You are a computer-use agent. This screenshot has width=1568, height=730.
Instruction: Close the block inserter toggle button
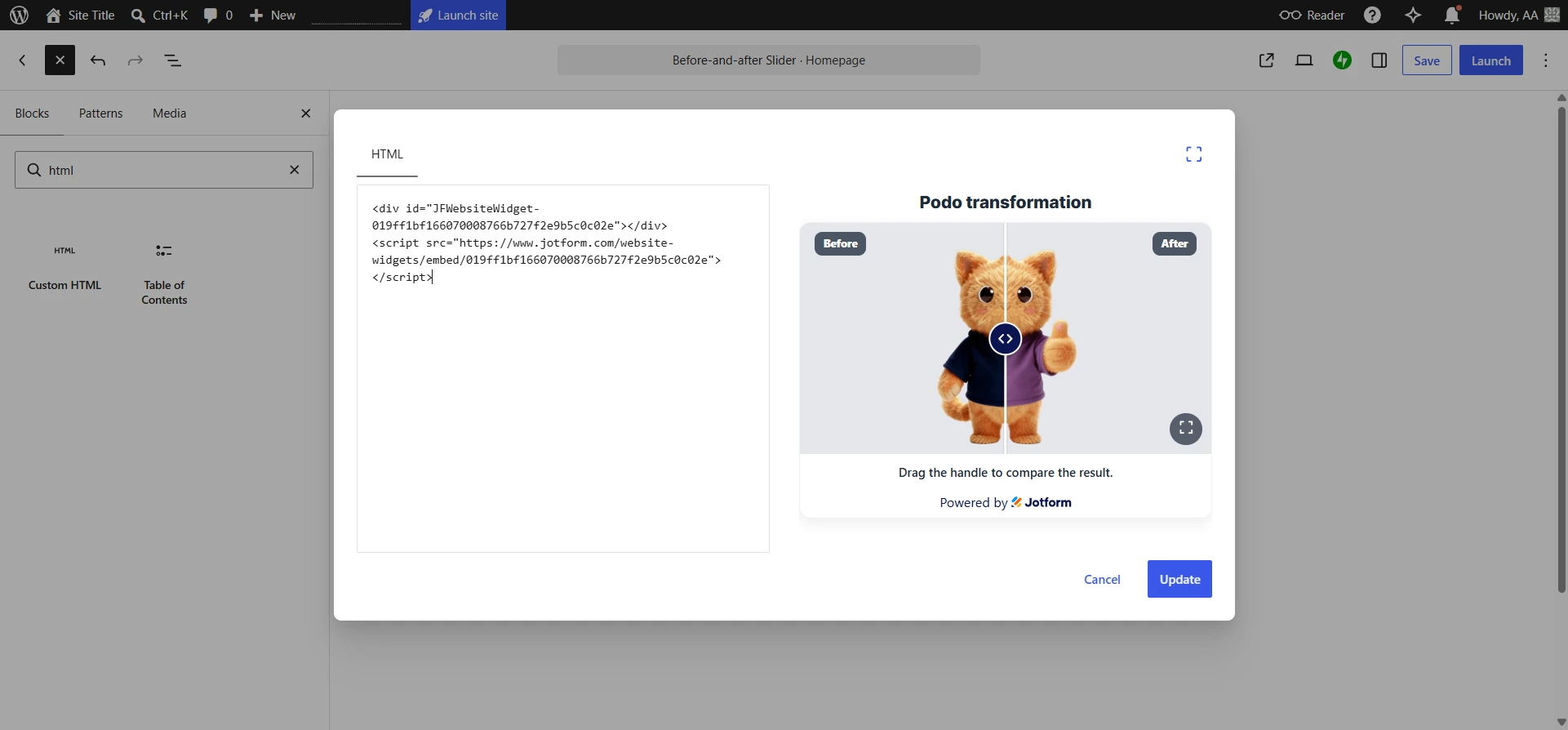coord(60,60)
